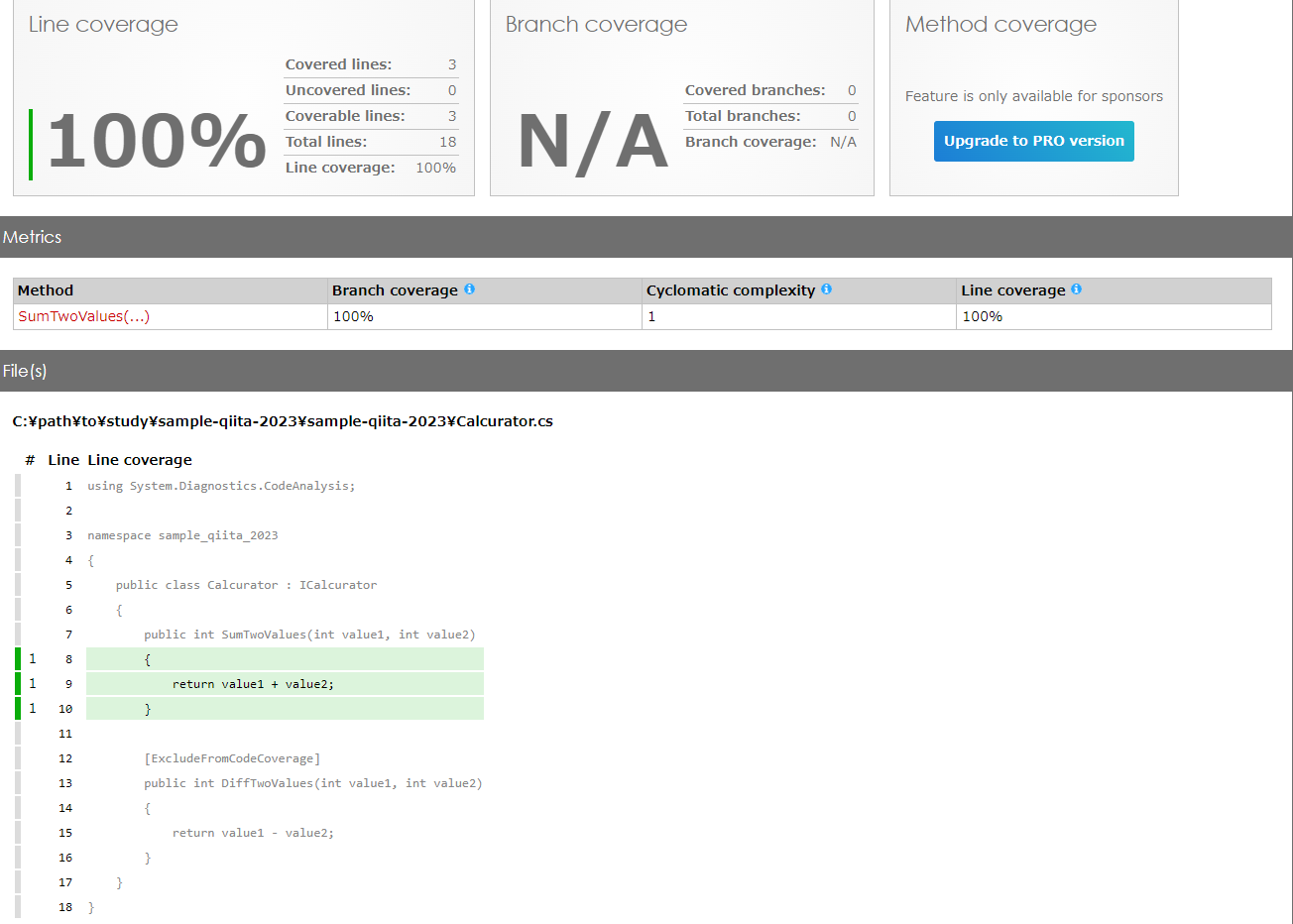Click the DiffTwoValues method declaration line
Screen dimensions: 1293x924
pos(313,783)
